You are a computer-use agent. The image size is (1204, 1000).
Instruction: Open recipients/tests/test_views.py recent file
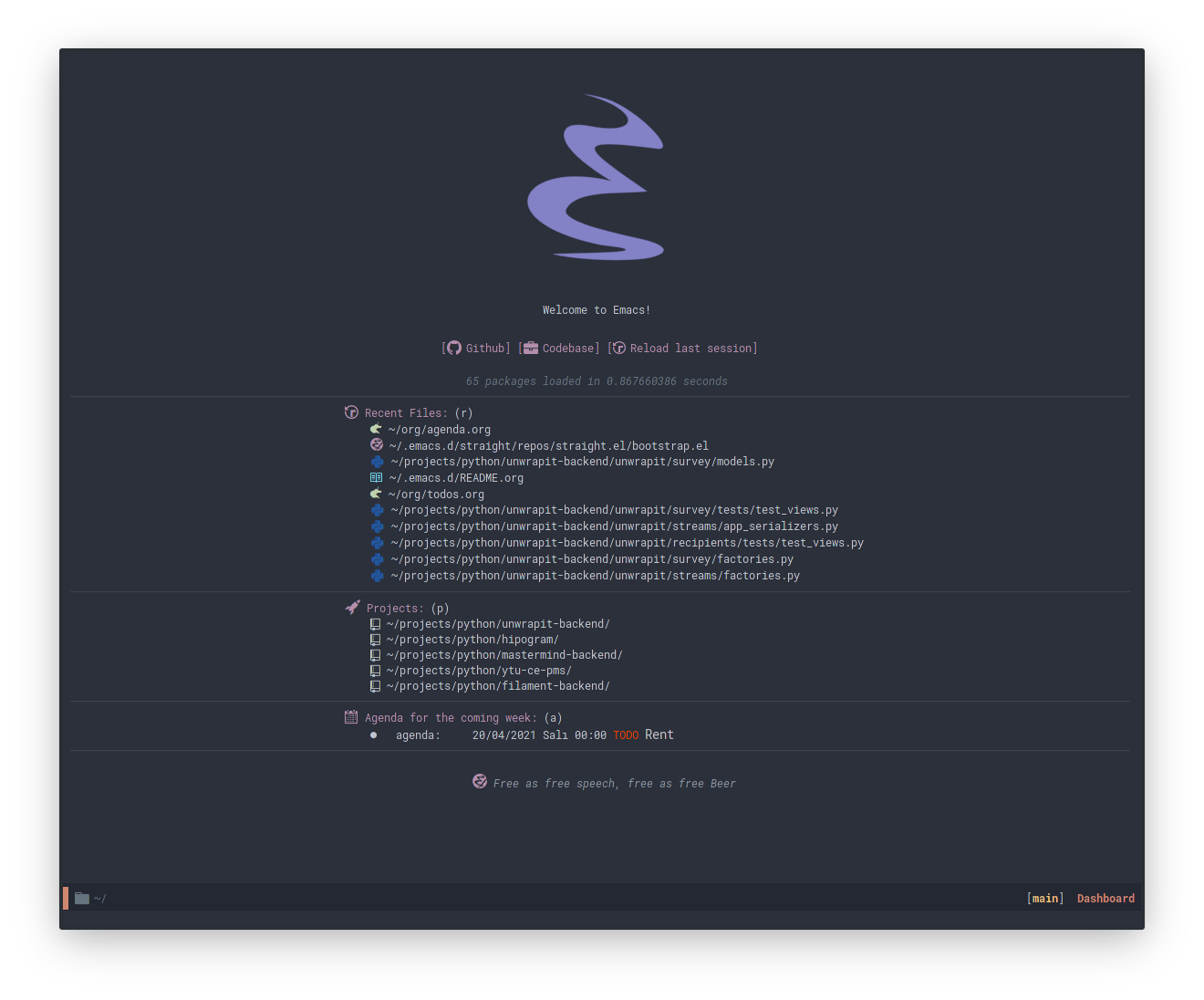[628, 543]
